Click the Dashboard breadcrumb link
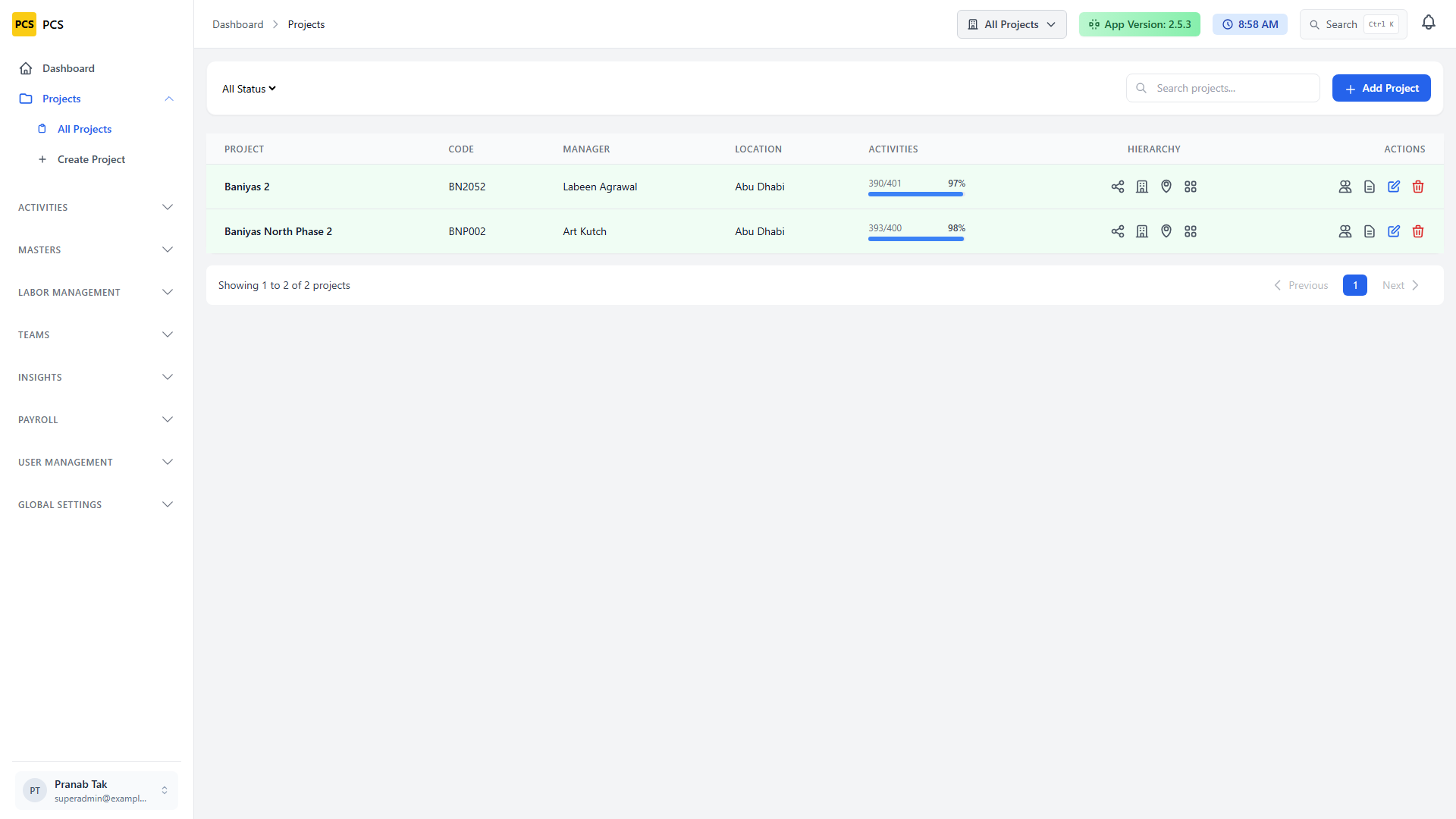1456x819 pixels. click(237, 24)
